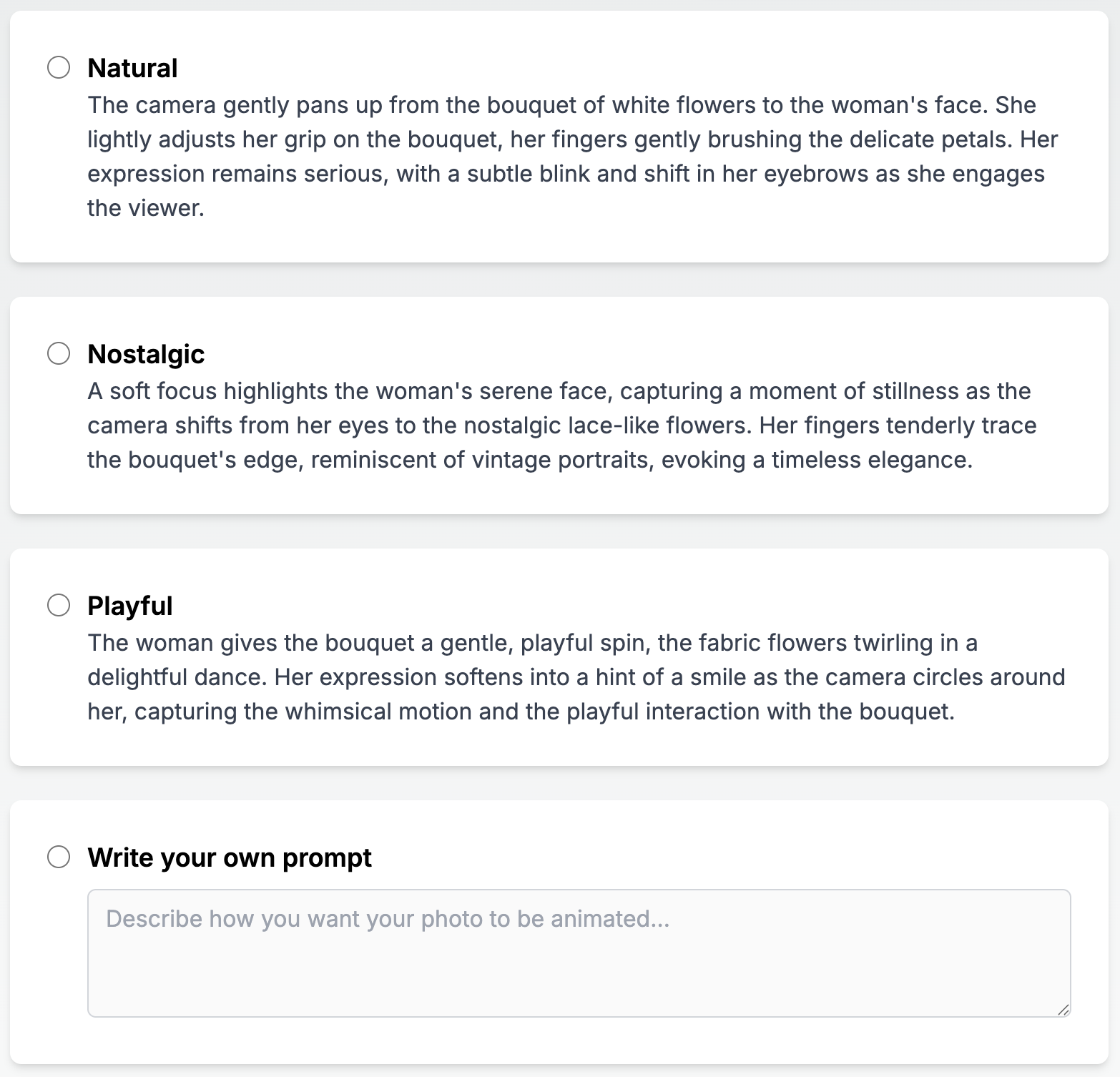Click the Natural heading label
Image resolution: width=1120 pixels, height=1077 pixels.
tap(132, 68)
